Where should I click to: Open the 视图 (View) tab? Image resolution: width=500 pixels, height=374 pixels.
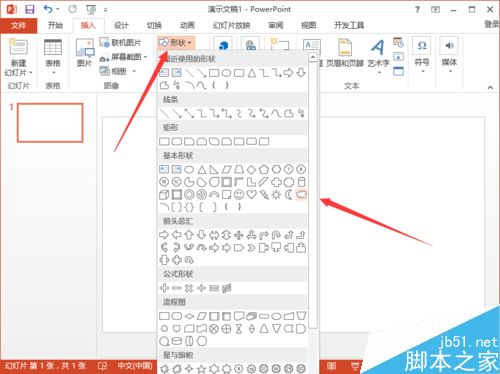pyautogui.click(x=308, y=25)
